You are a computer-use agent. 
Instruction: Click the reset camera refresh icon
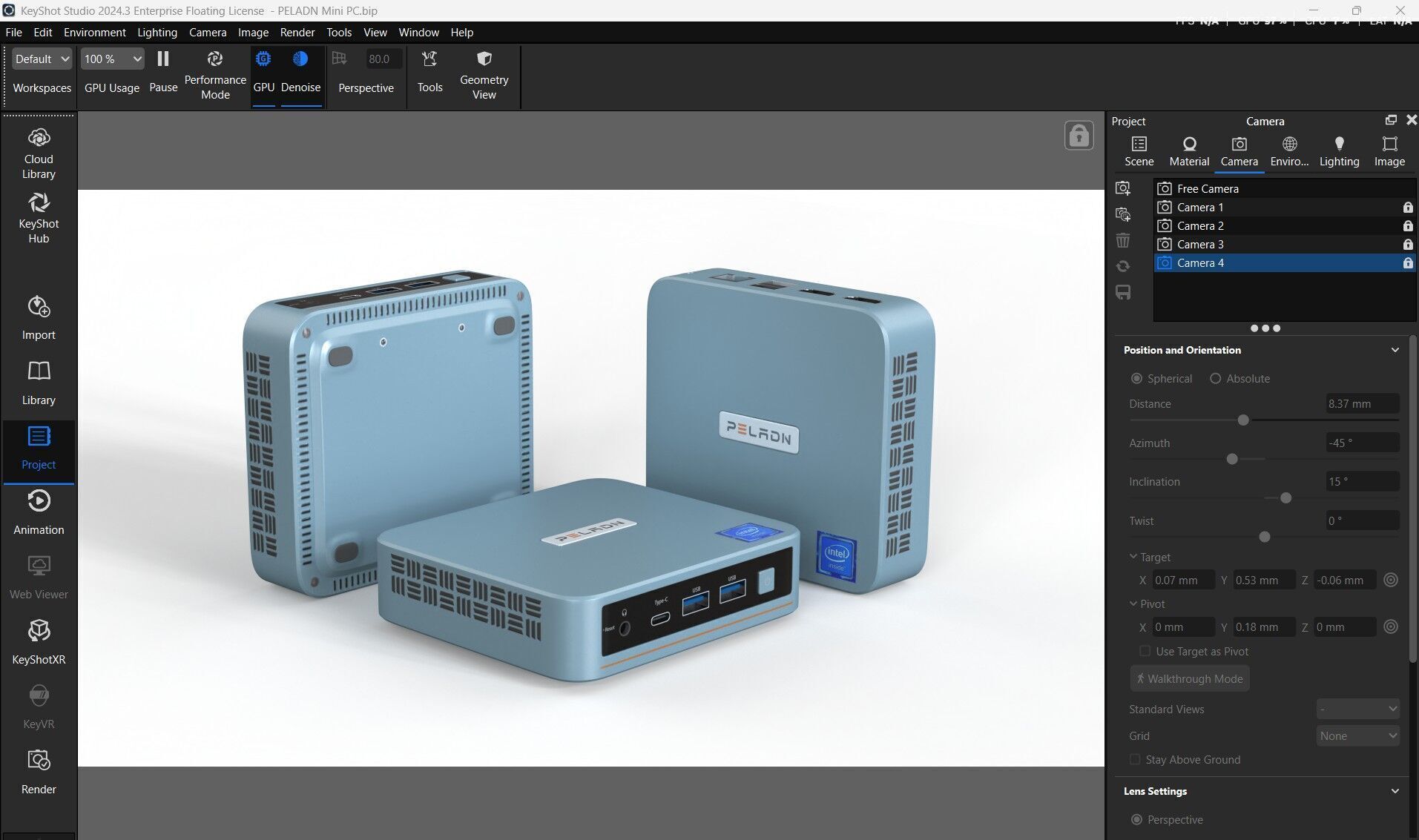click(x=1123, y=266)
